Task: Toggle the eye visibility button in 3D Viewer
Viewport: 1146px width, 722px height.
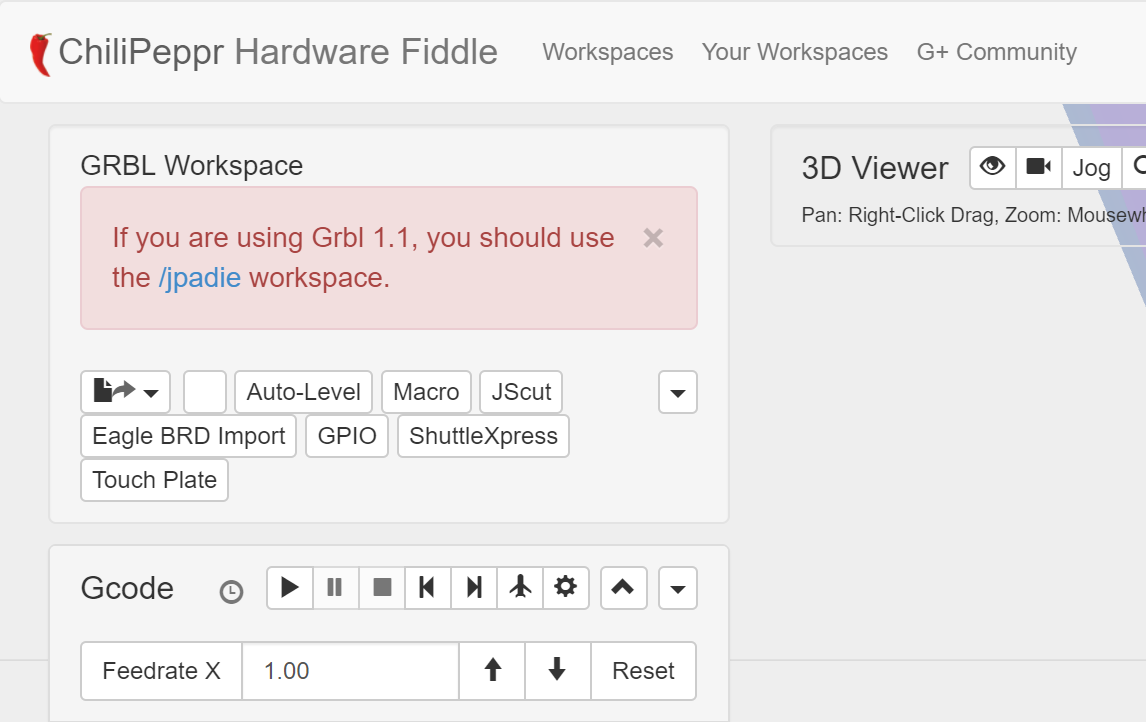Action: click(992, 167)
